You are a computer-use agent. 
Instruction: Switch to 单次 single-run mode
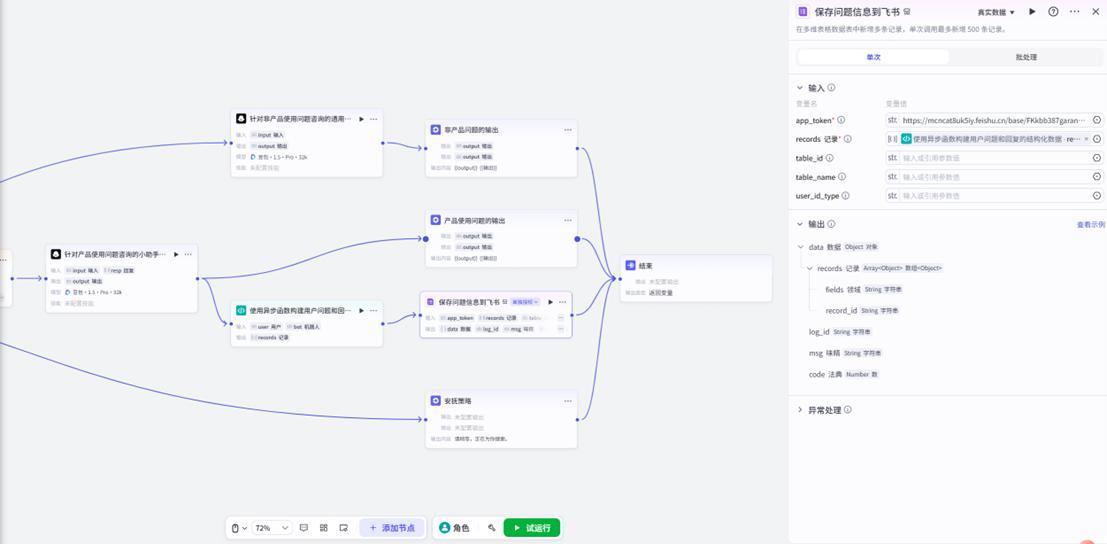pos(873,57)
